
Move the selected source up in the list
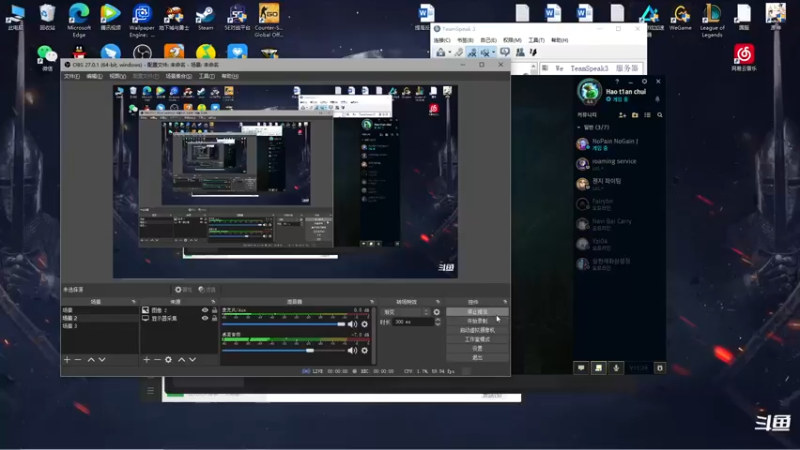point(181,360)
